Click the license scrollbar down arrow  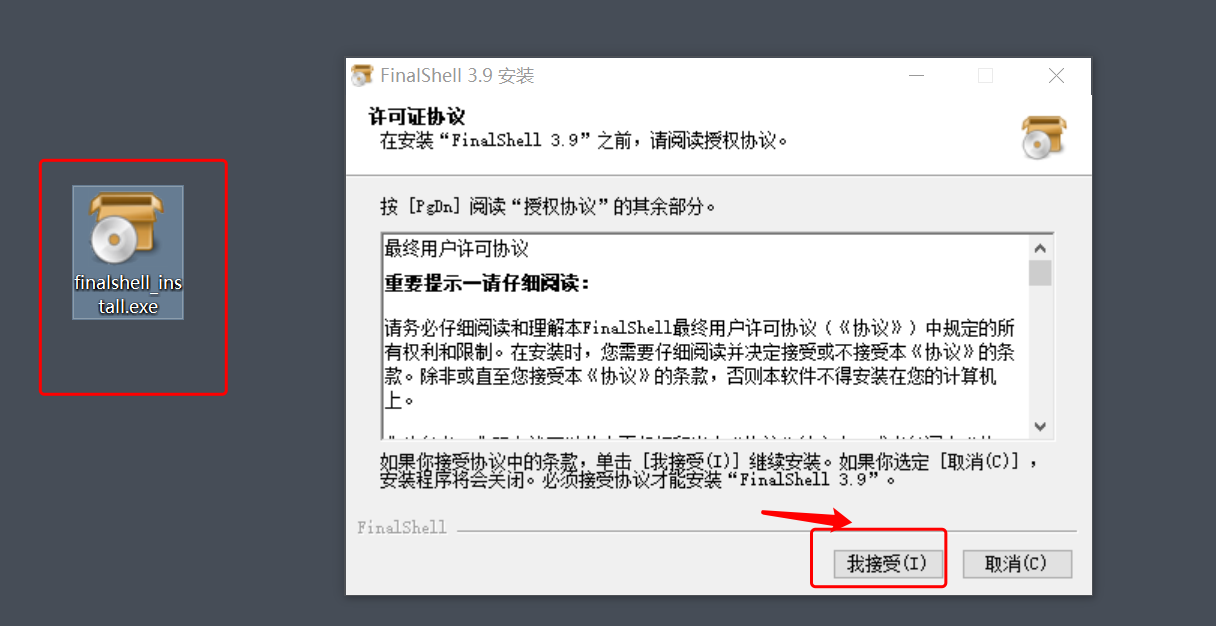click(x=1040, y=426)
